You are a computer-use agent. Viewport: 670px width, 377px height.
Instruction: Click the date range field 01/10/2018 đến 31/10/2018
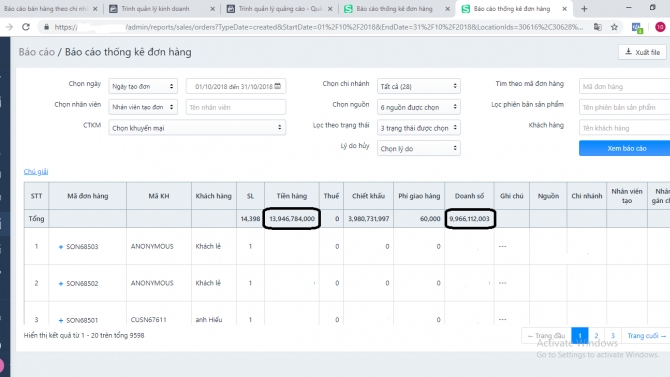point(235,86)
